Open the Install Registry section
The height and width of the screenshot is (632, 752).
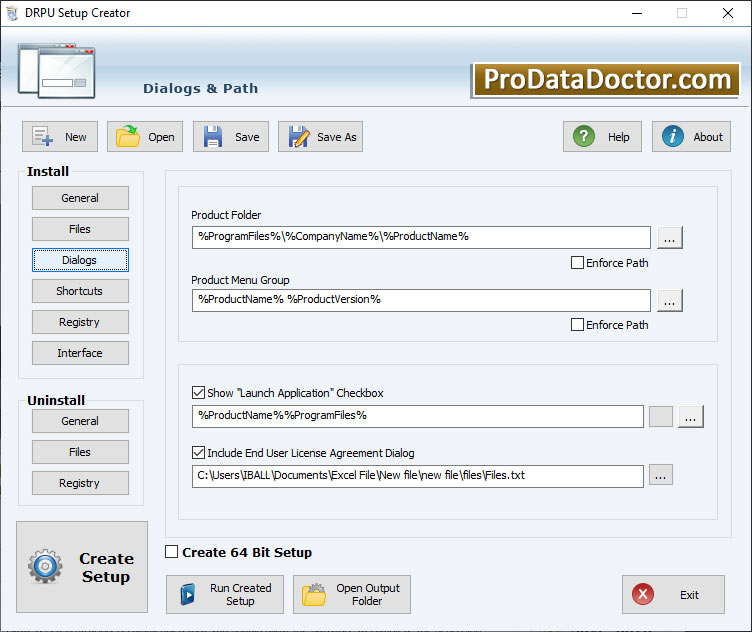click(x=80, y=322)
